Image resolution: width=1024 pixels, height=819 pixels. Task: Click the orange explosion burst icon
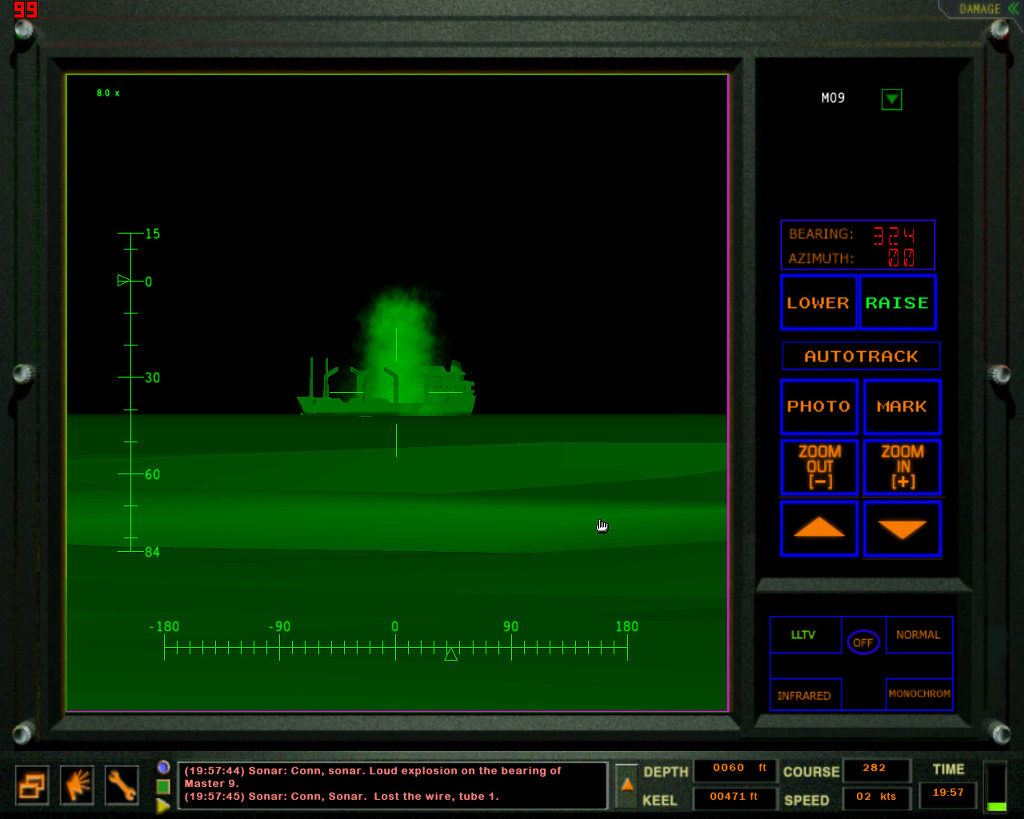(77, 785)
